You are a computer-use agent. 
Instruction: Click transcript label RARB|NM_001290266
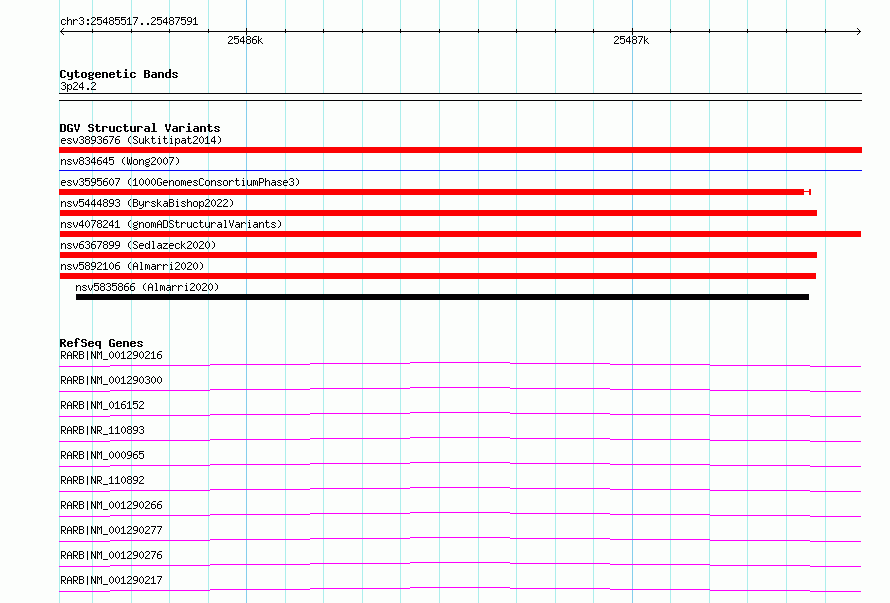pos(111,505)
